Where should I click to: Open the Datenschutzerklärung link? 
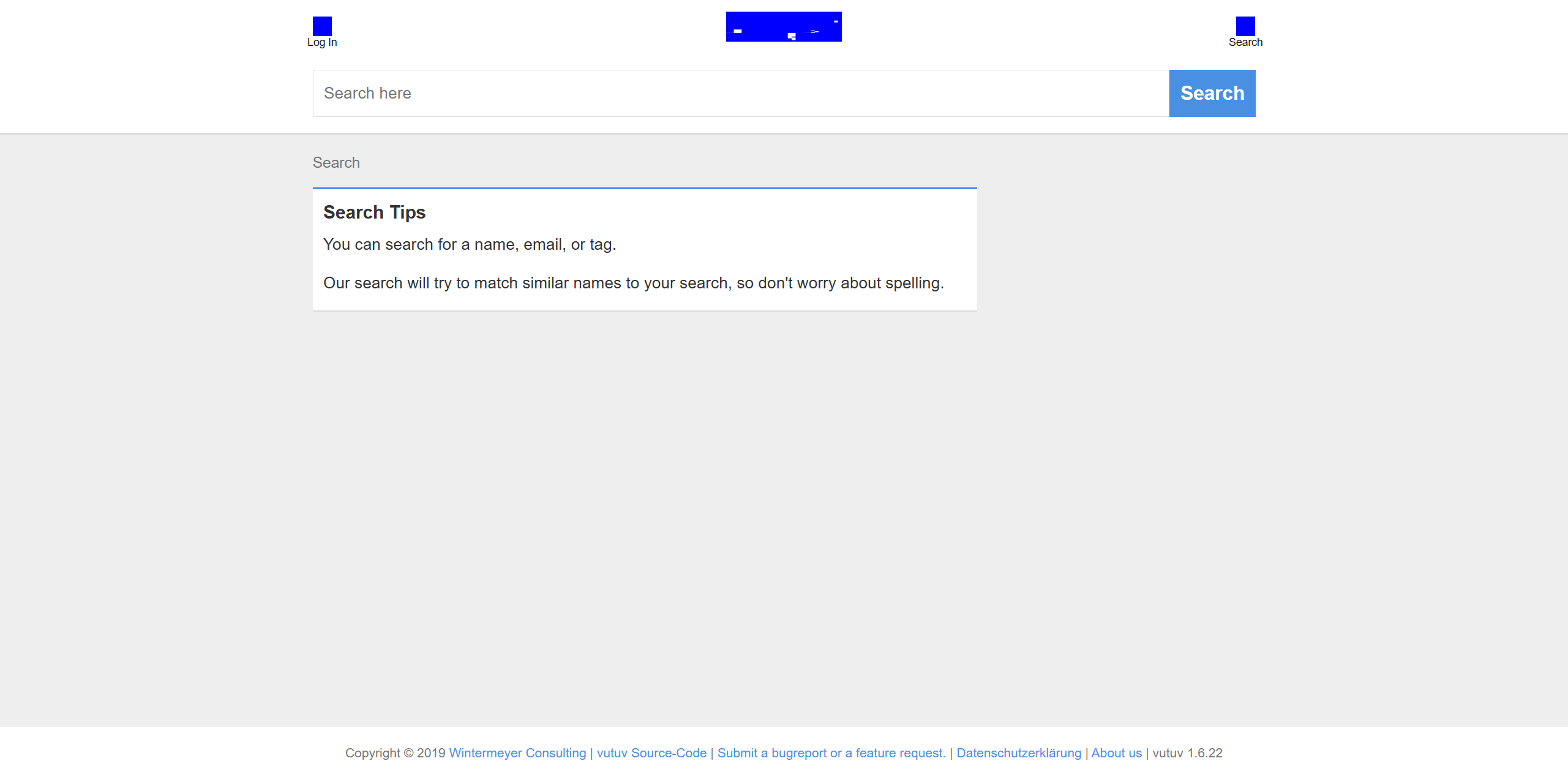click(1019, 753)
